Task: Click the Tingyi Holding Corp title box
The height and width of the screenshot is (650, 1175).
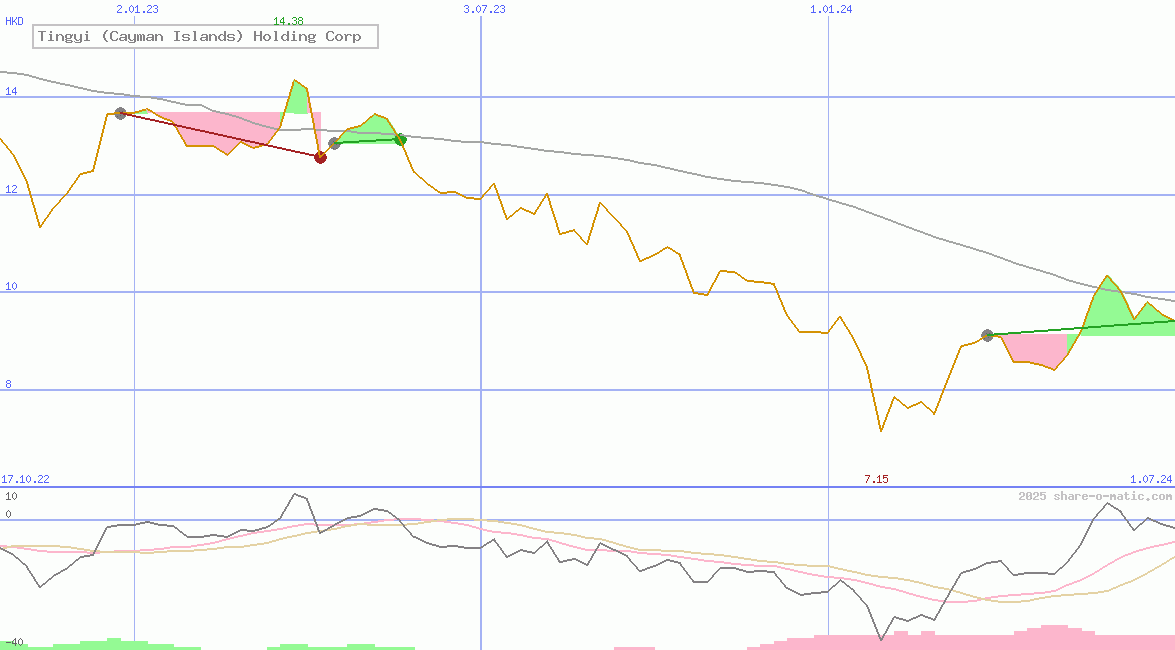Action: tap(206, 37)
